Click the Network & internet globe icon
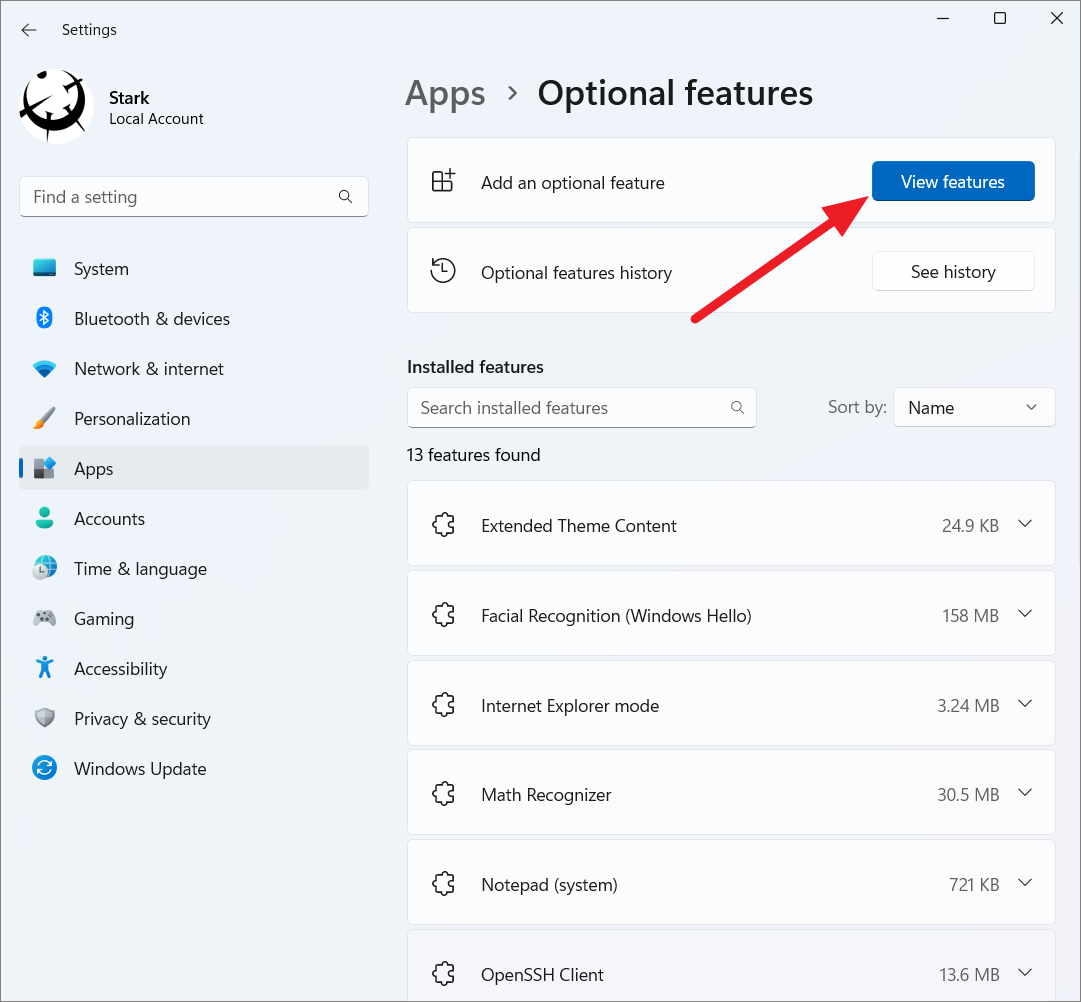The width and height of the screenshot is (1081, 1002). click(44, 368)
